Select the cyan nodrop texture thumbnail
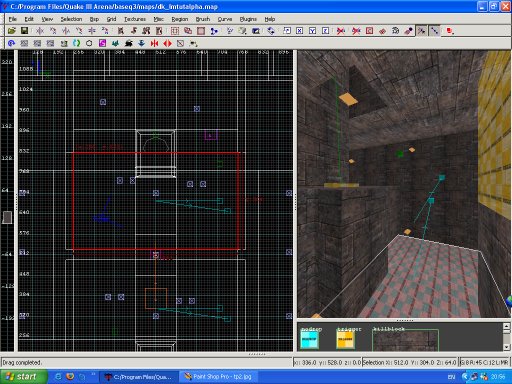 (x=309, y=340)
